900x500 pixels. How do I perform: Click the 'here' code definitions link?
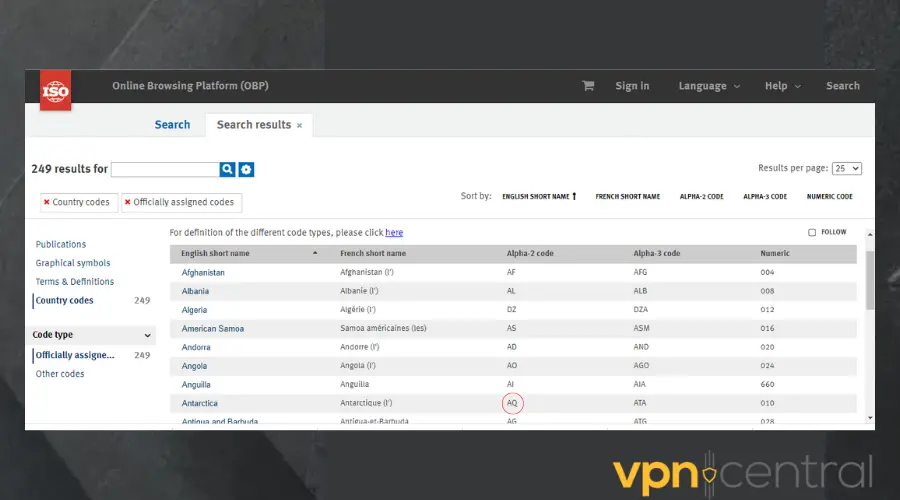tap(394, 233)
